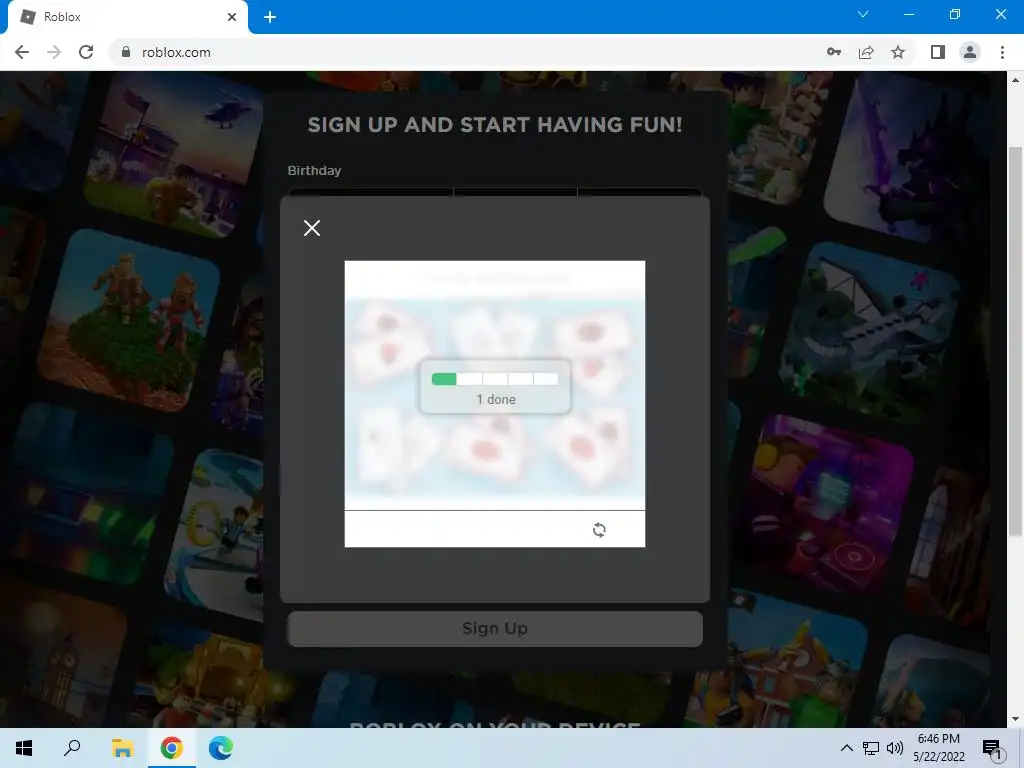Viewport: 1024px width, 768px height.
Task: Open the Chrome profile avatar menu
Action: pos(970,52)
